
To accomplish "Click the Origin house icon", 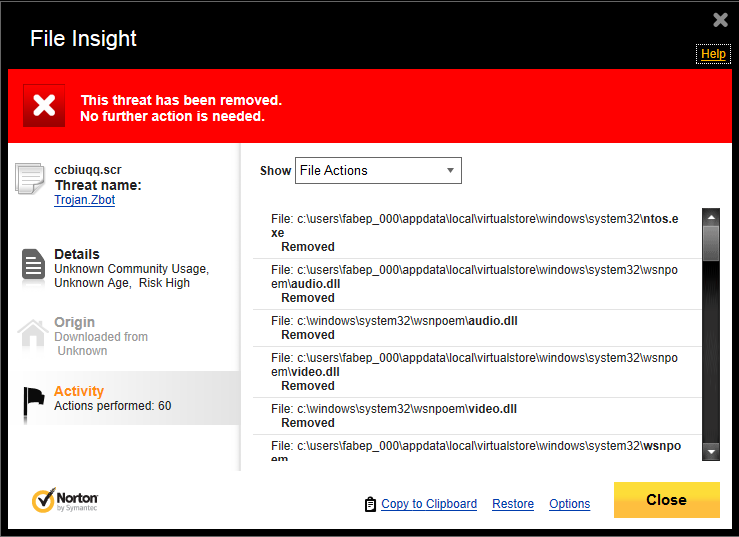I will [x=33, y=334].
